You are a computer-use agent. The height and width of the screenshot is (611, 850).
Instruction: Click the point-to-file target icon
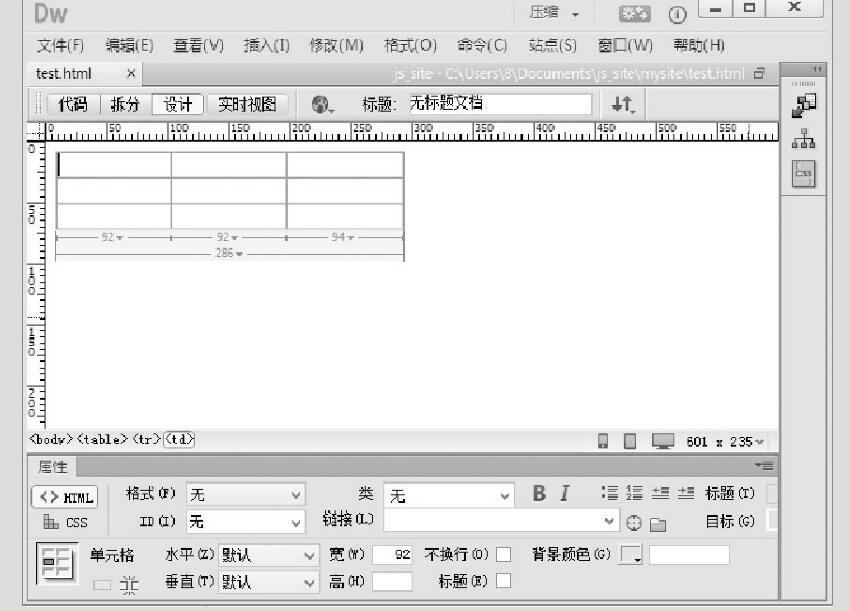click(x=634, y=523)
